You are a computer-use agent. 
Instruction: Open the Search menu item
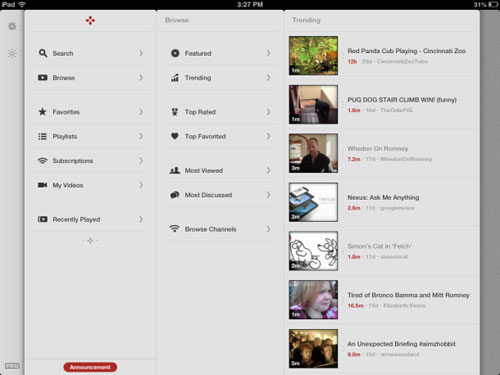[x=90, y=53]
